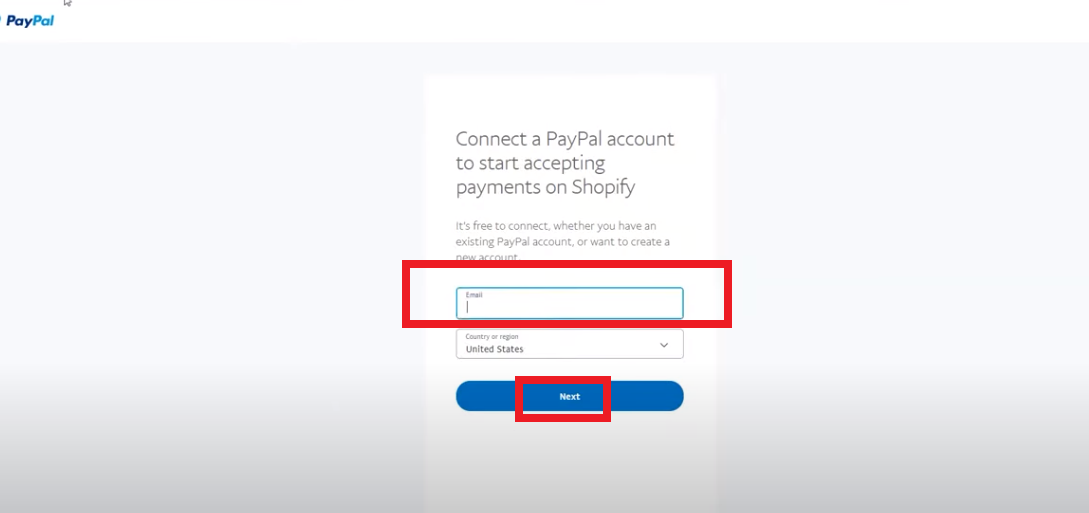Image resolution: width=1089 pixels, height=513 pixels.
Task: Click existing PayPal account text in description
Action: coord(534,242)
